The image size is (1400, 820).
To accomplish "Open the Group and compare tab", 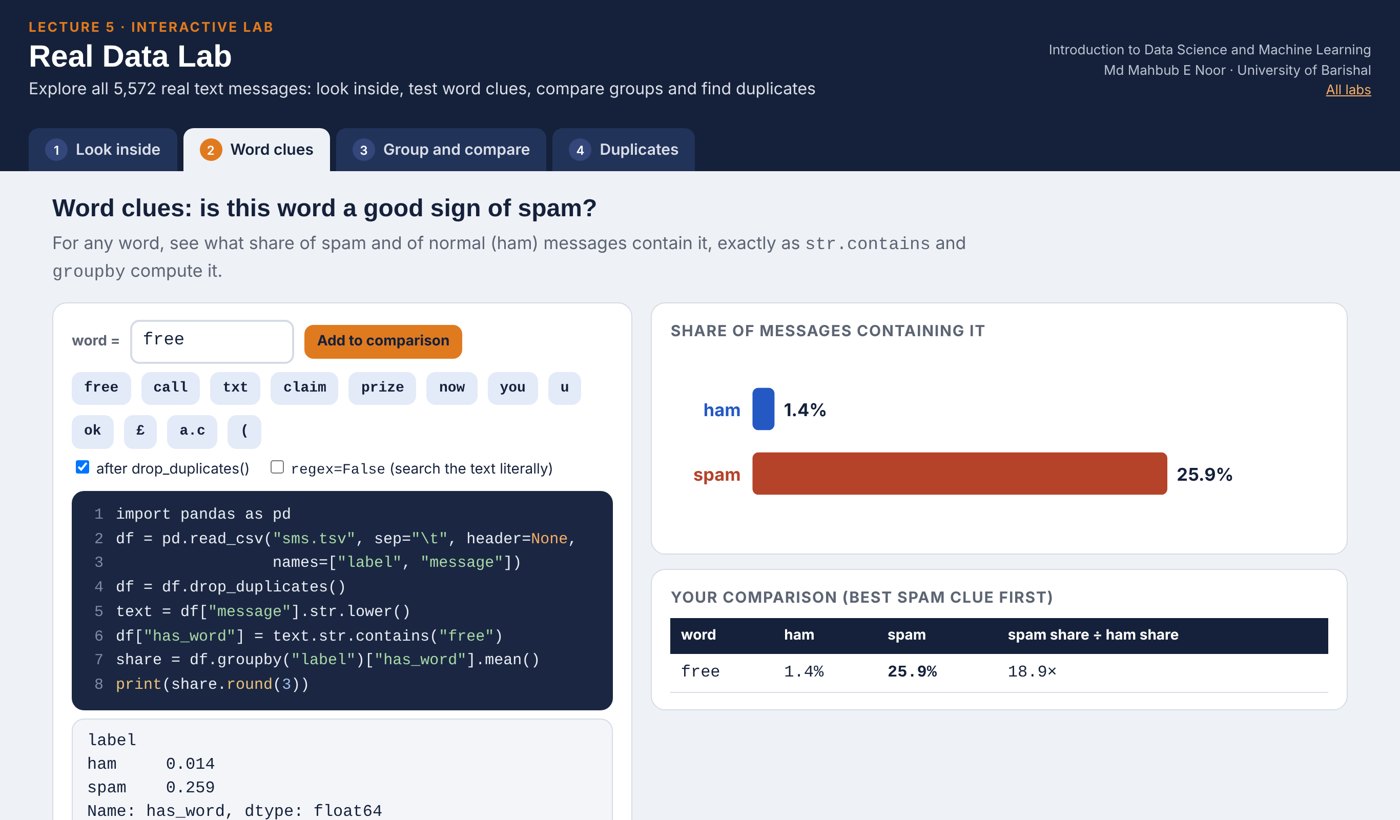I will [441, 150].
